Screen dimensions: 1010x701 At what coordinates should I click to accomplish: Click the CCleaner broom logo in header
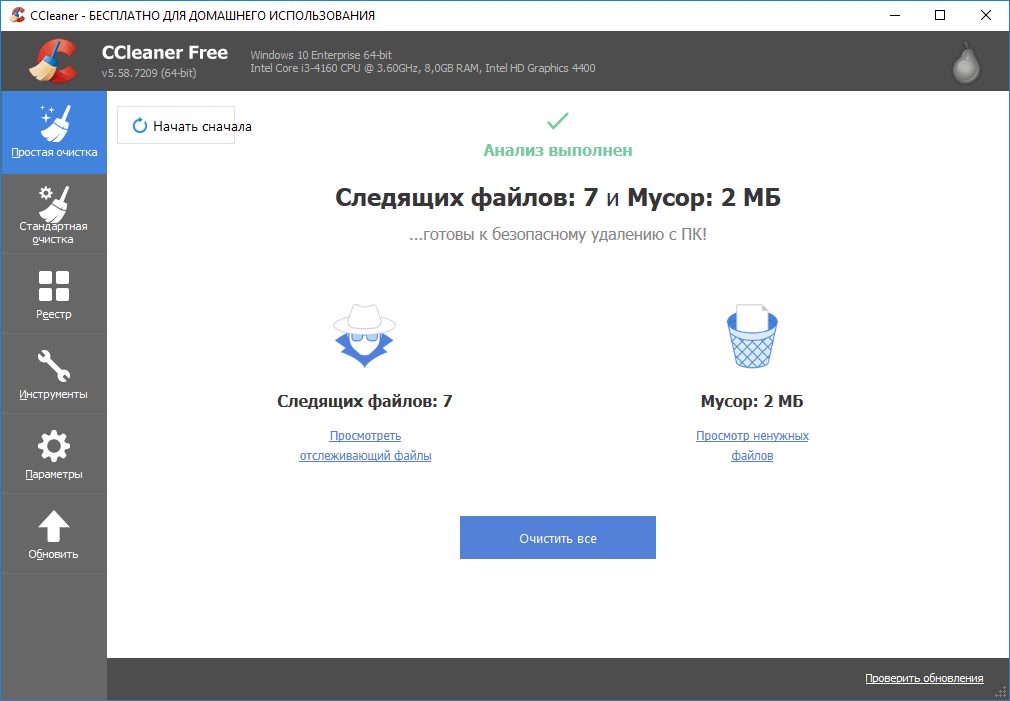coord(53,61)
